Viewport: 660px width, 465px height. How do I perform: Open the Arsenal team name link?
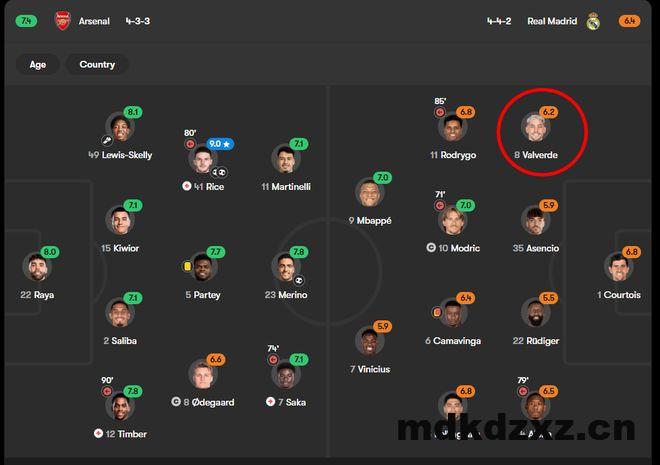94,21
